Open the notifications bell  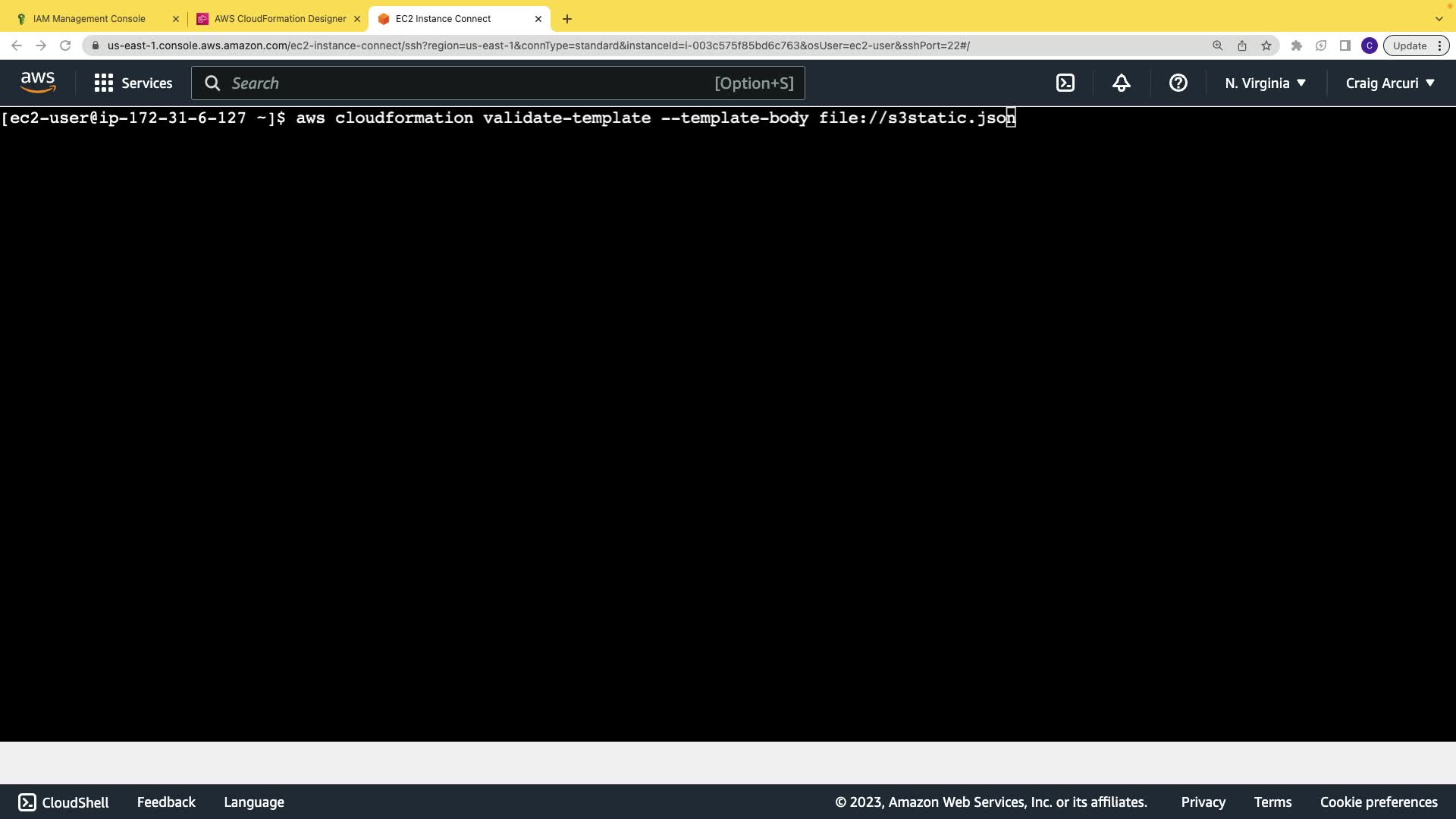pyautogui.click(x=1122, y=83)
